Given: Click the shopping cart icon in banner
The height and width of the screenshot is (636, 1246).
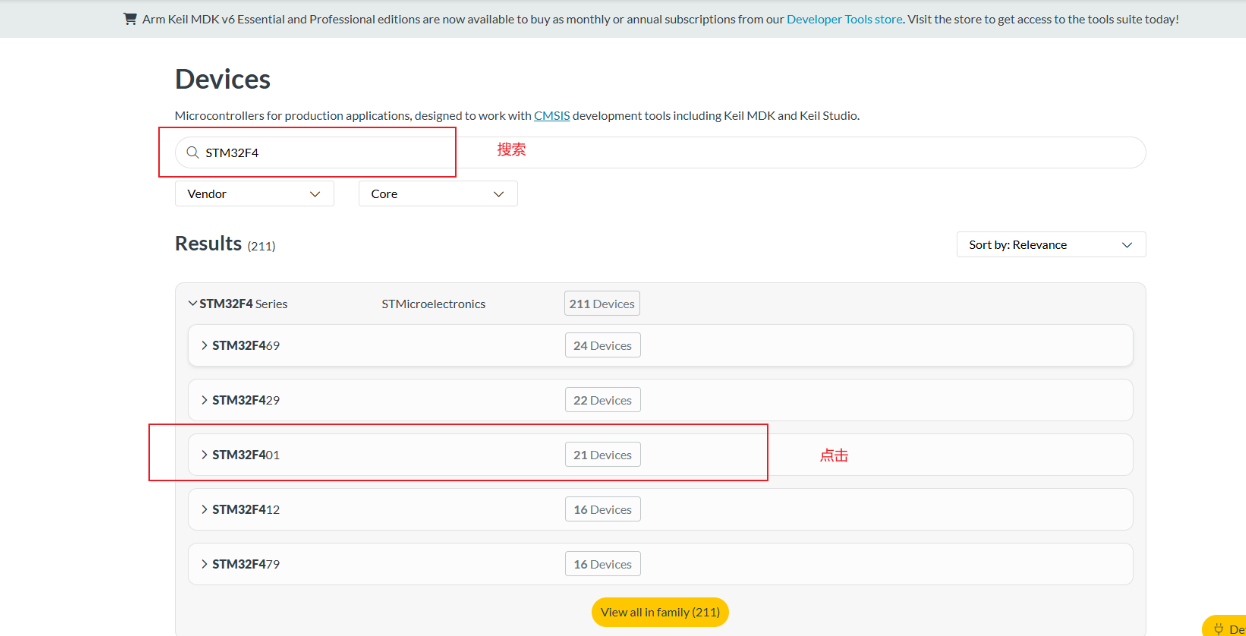Looking at the screenshot, I should click(x=130, y=19).
